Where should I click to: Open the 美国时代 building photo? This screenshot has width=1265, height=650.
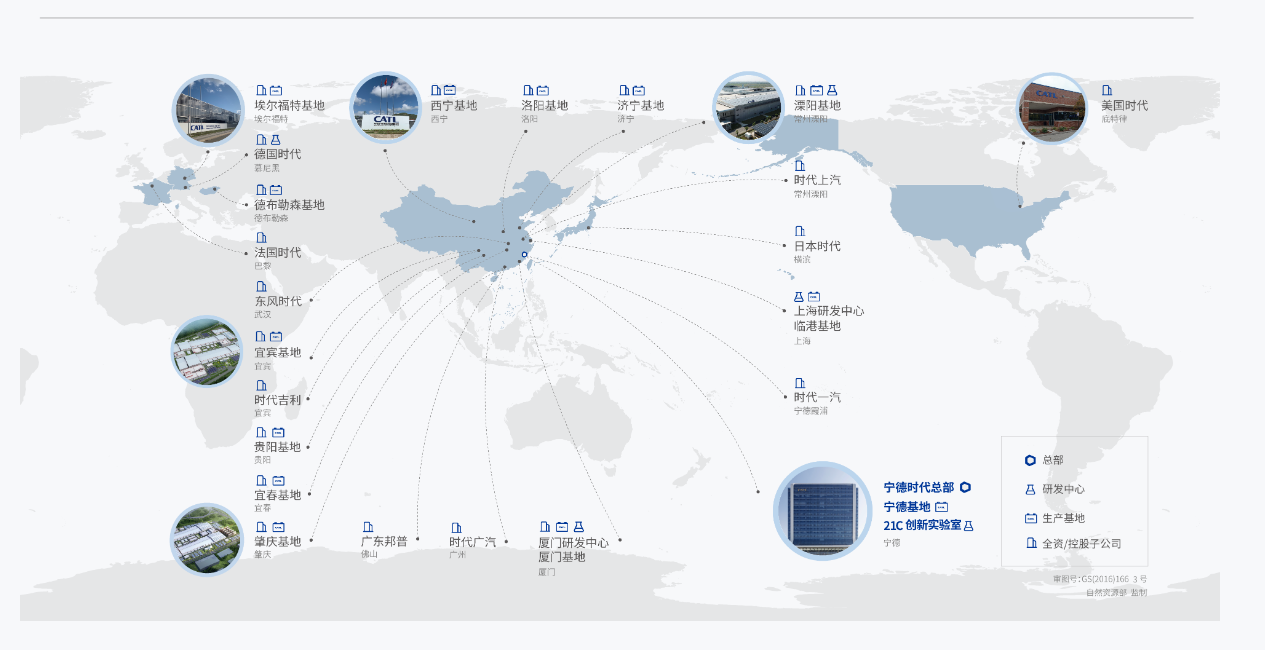click(x=1052, y=108)
